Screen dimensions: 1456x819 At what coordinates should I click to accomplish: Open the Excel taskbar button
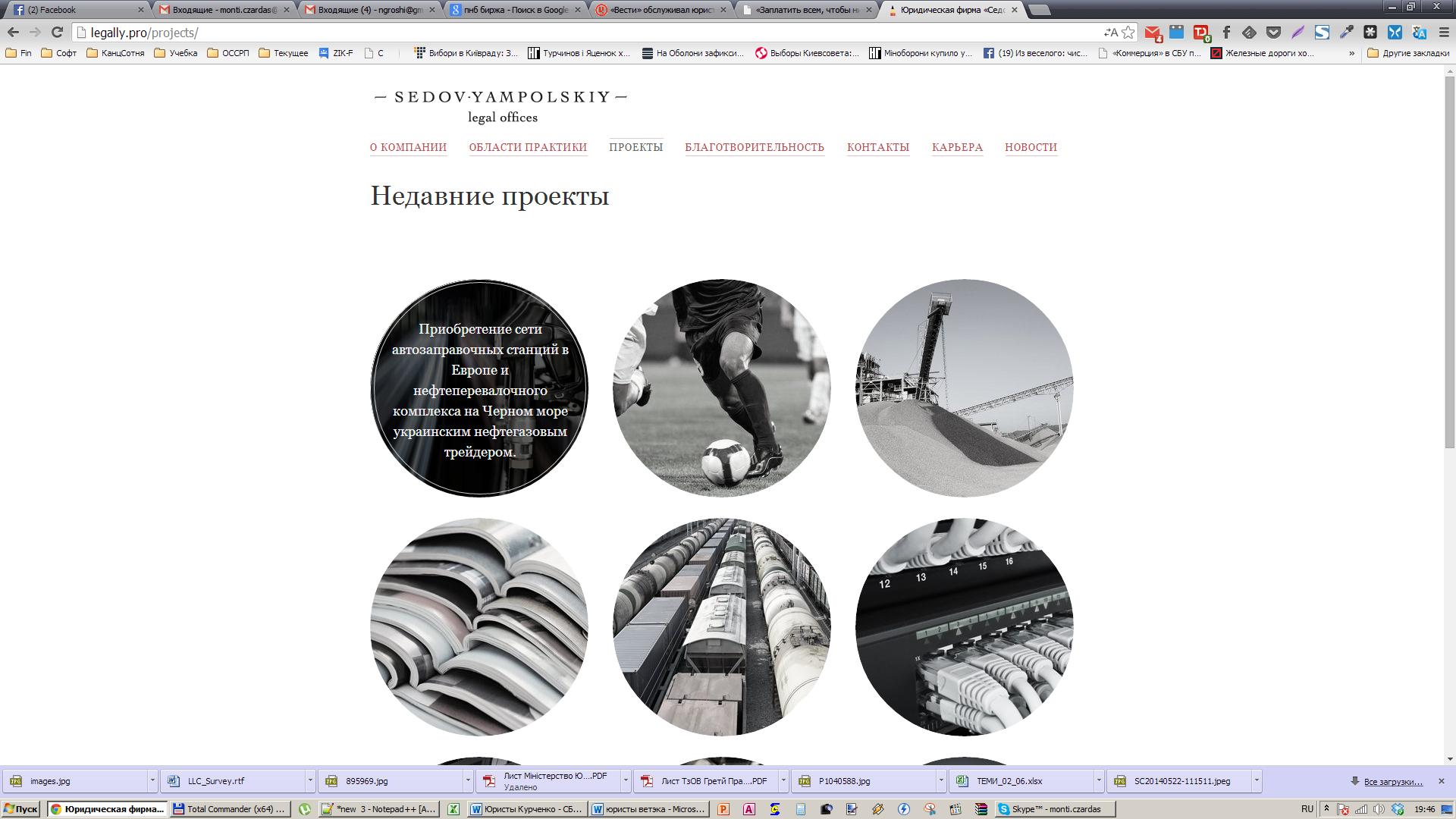coord(453,809)
